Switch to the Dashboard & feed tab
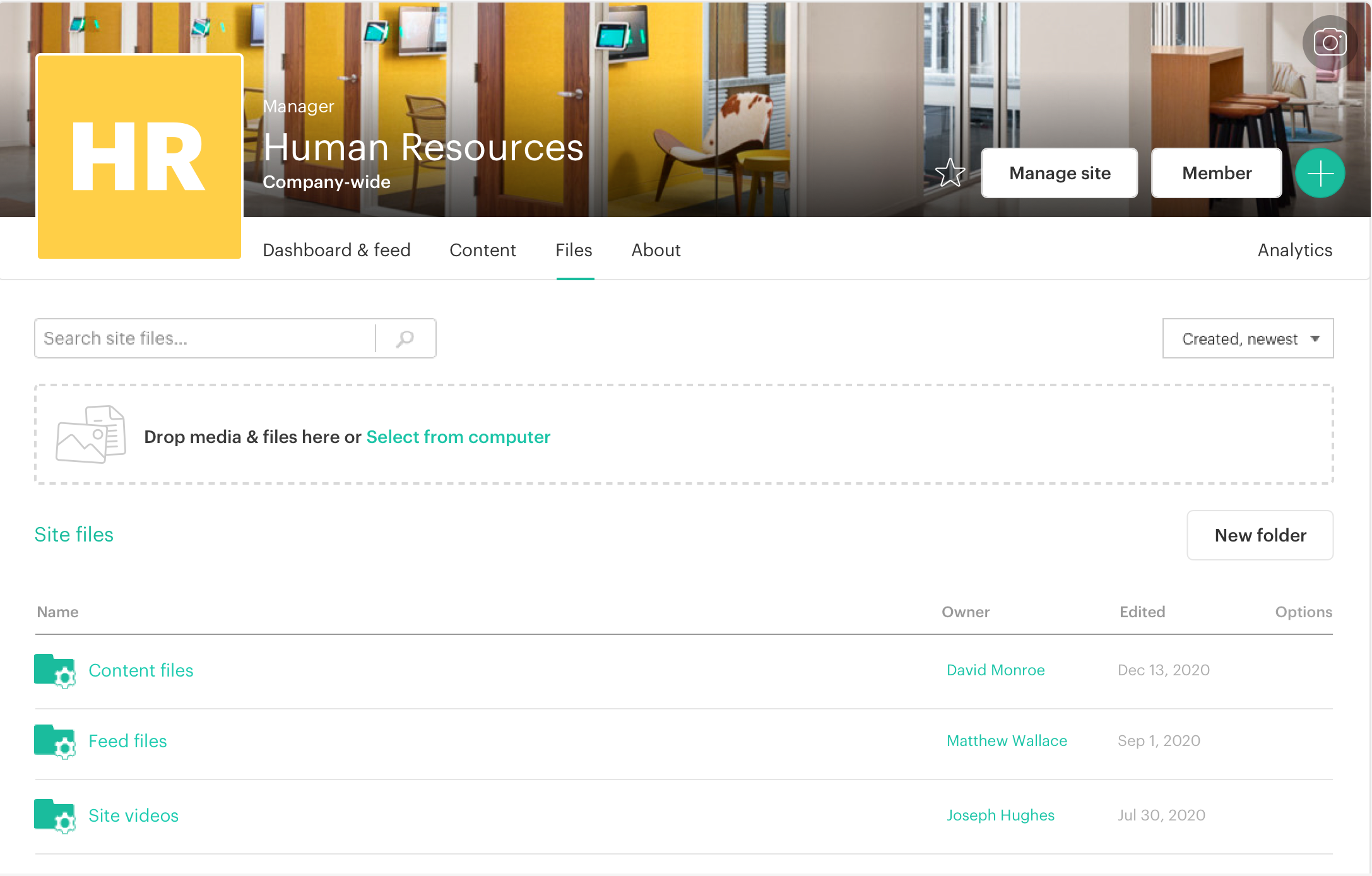The height and width of the screenshot is (876, 1372). 336,250
